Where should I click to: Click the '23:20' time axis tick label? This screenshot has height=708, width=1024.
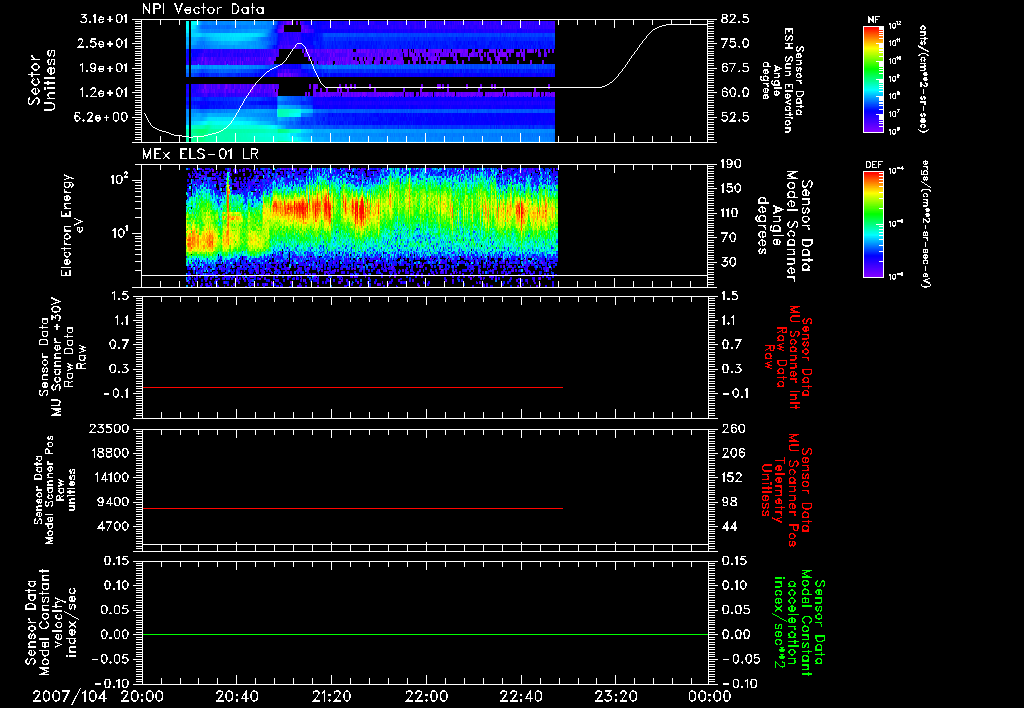pyautogui.click(x=615, y=697)
